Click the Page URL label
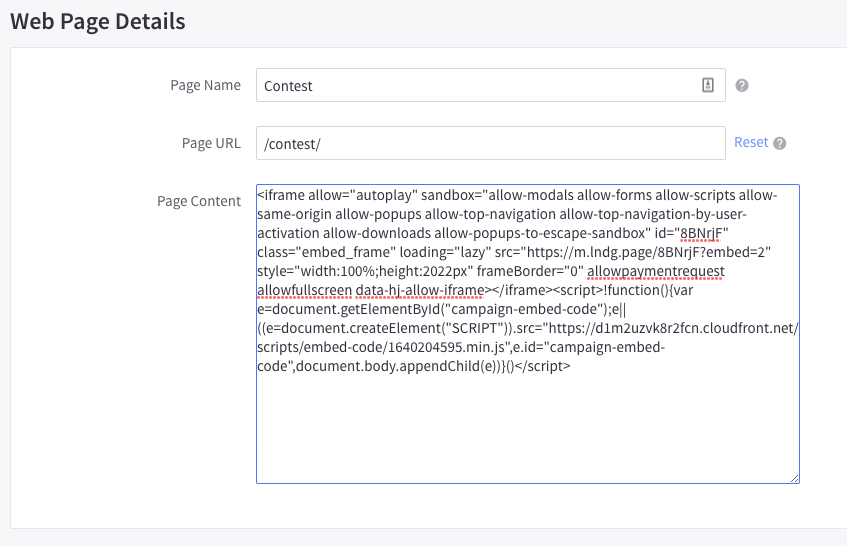This screenshot has height=546, width=847. [211, 143]
